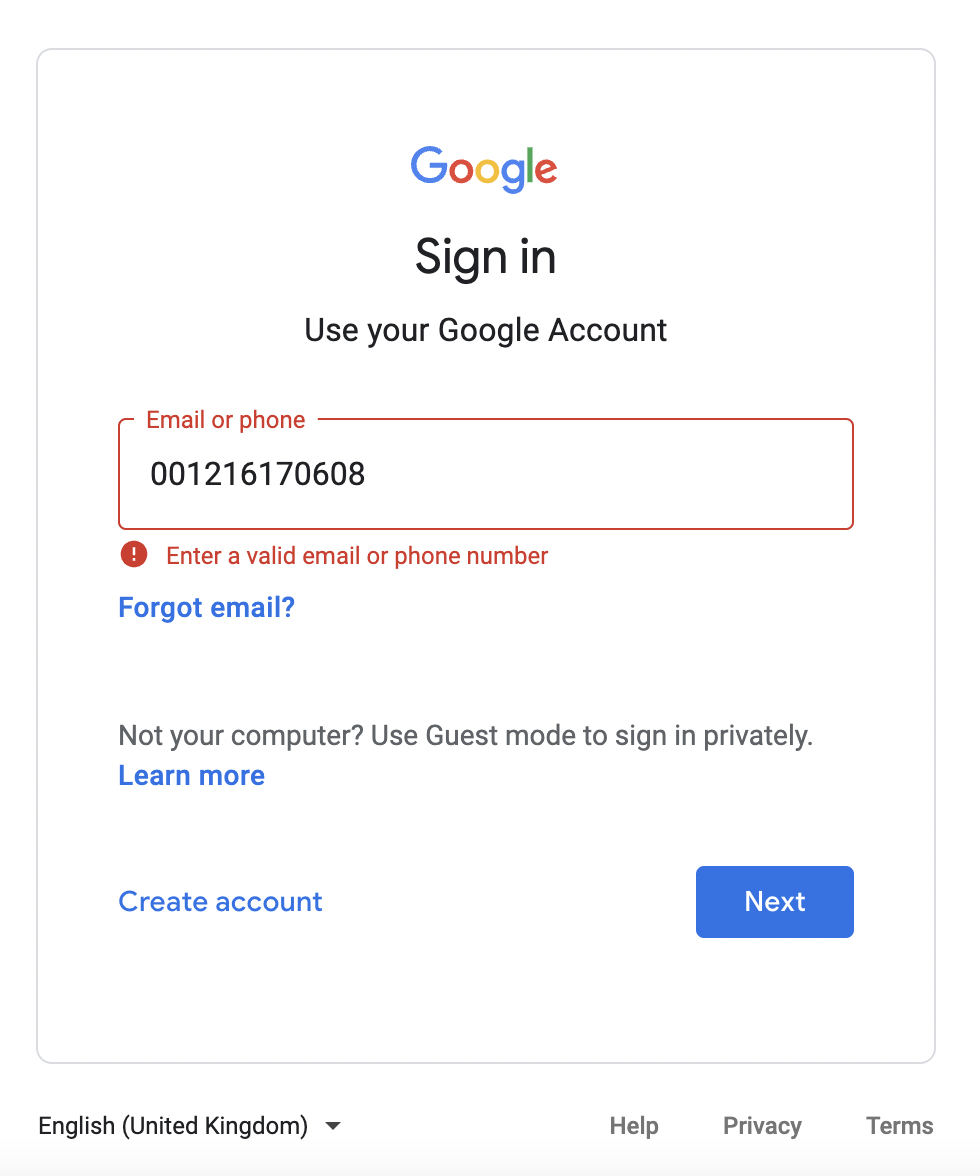The height and width of the screenshot is (1176, 980).
Task: Open the Terms footer link
Action: pos(900,1126)
